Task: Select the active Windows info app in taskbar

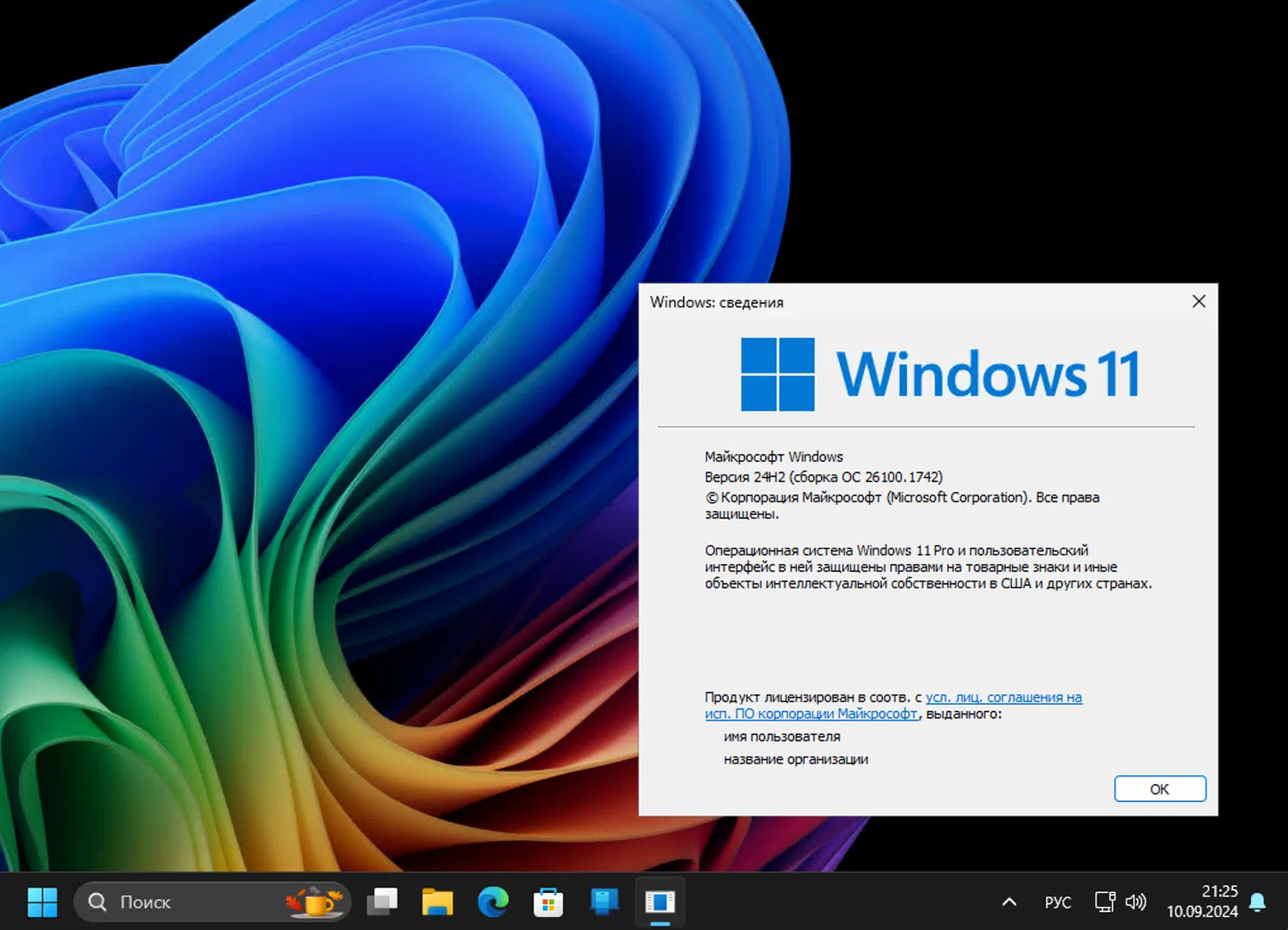Action: [x=659, y=902]
